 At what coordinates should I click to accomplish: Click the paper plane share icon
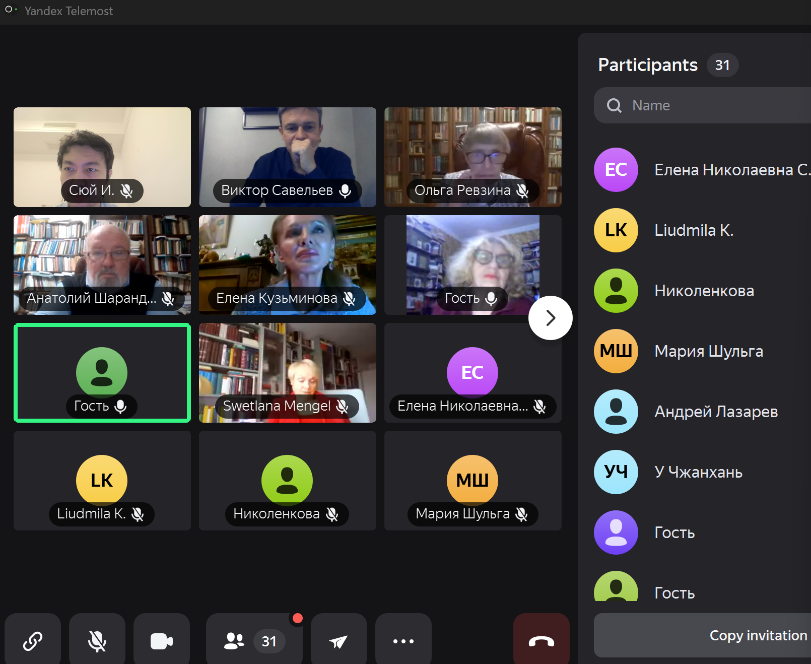click(x=339, y=641)
